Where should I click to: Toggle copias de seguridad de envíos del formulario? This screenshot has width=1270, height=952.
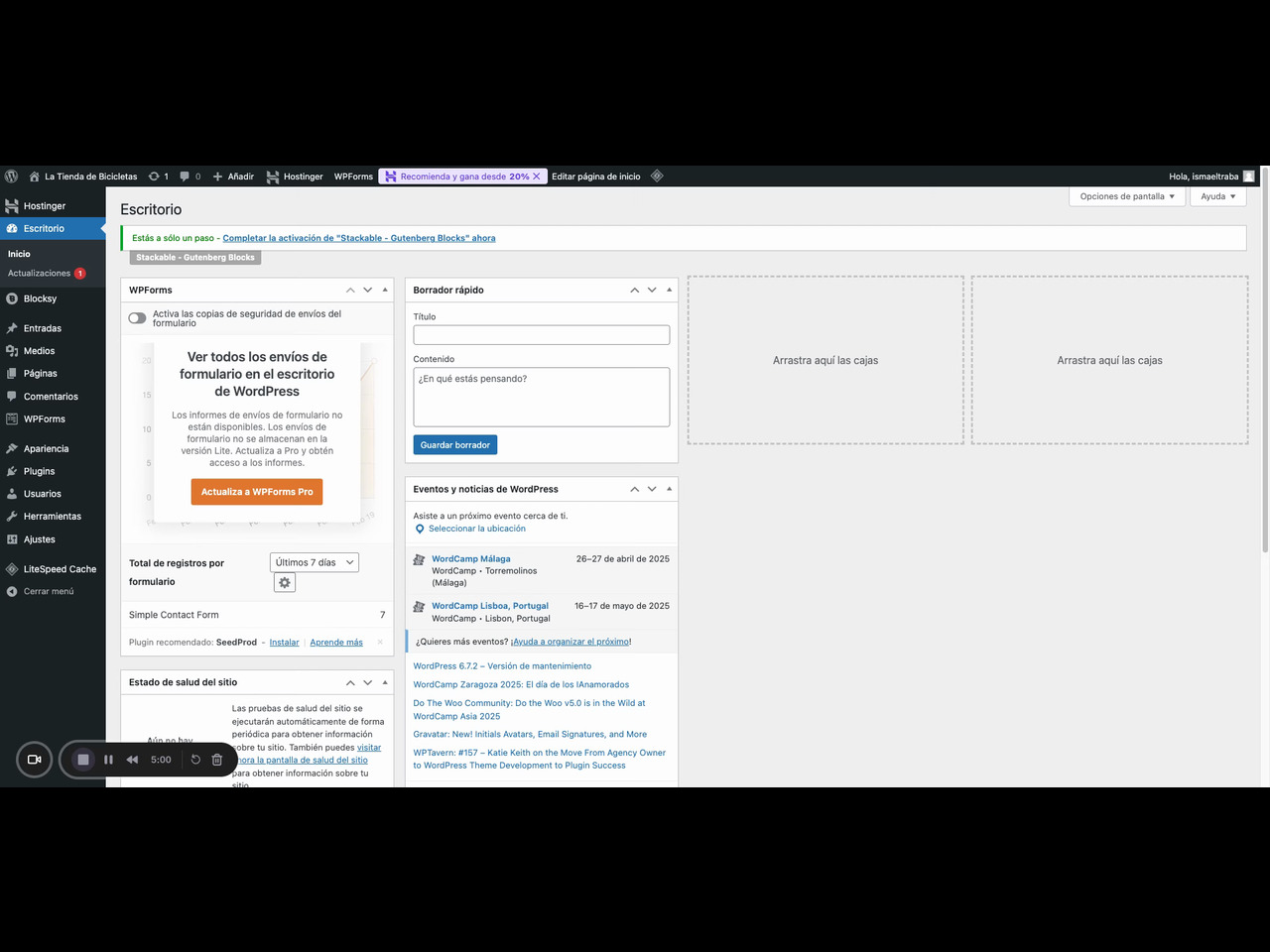[x=137, y=318]
